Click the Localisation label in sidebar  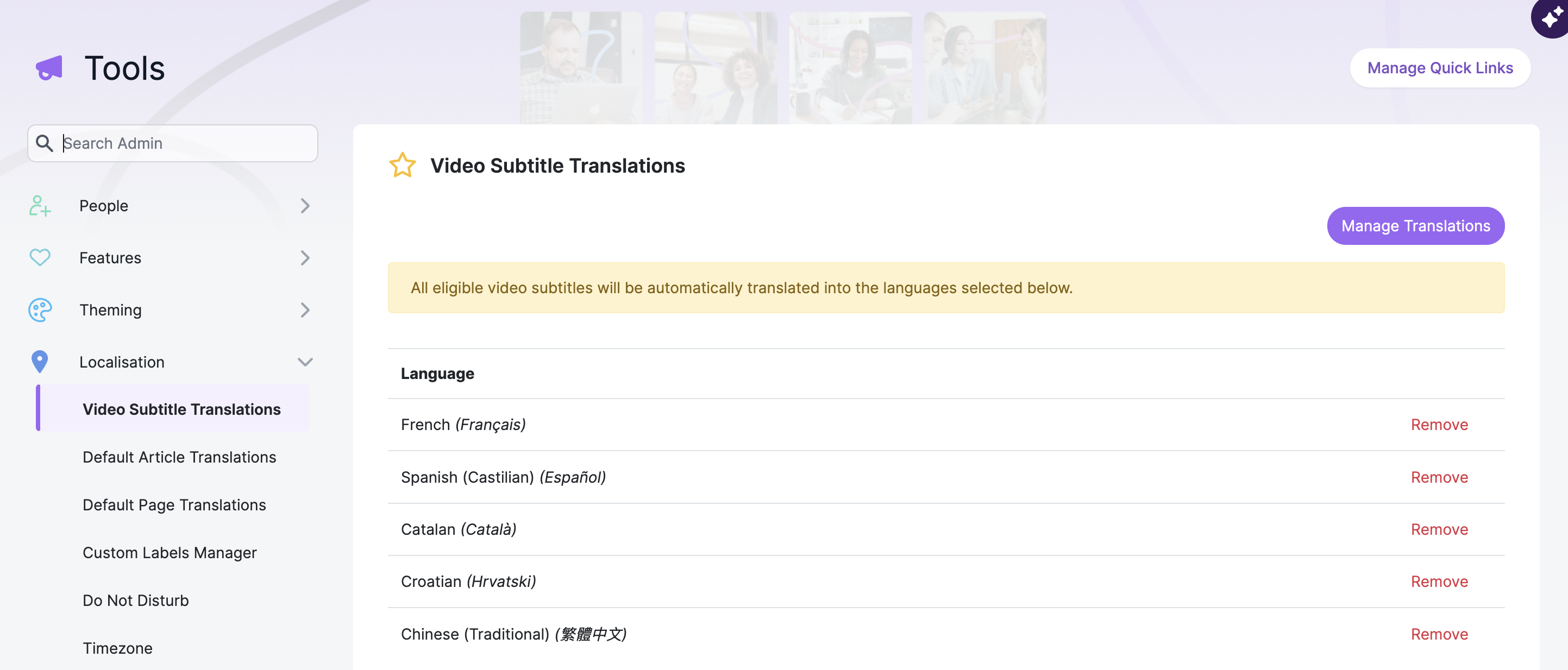coord(122,362)
